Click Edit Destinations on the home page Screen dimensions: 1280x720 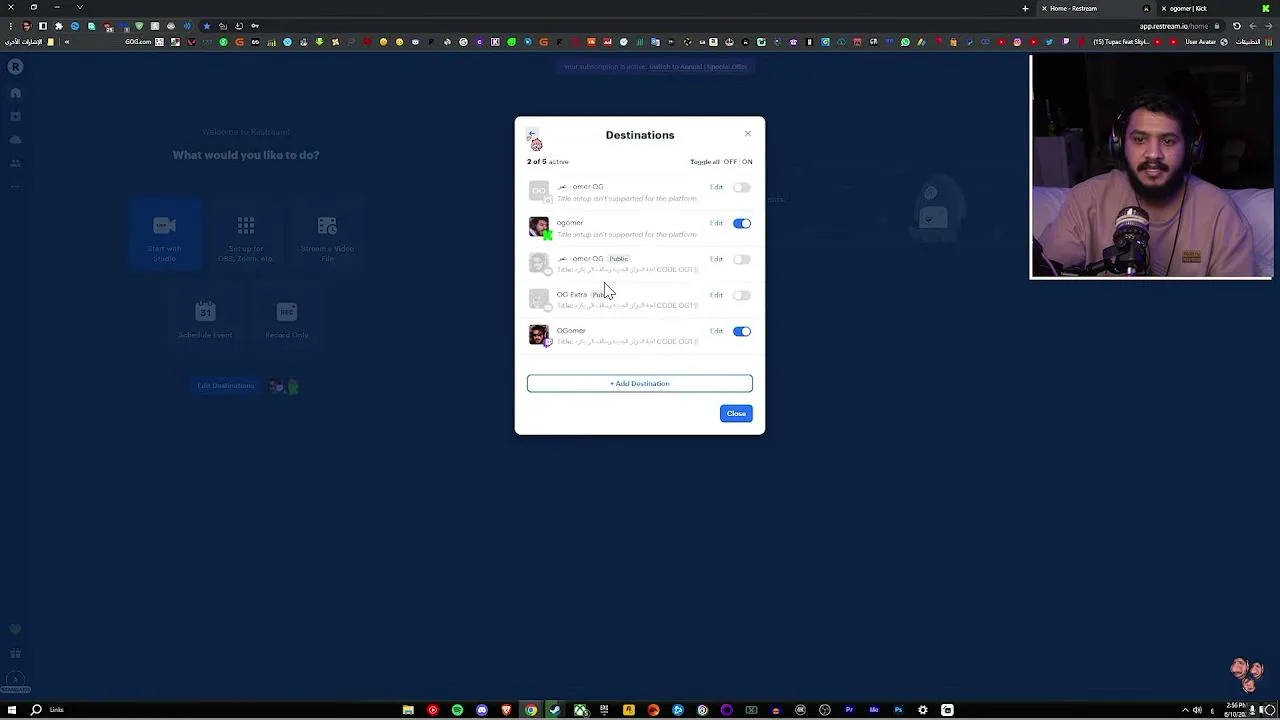click(226, 386)
